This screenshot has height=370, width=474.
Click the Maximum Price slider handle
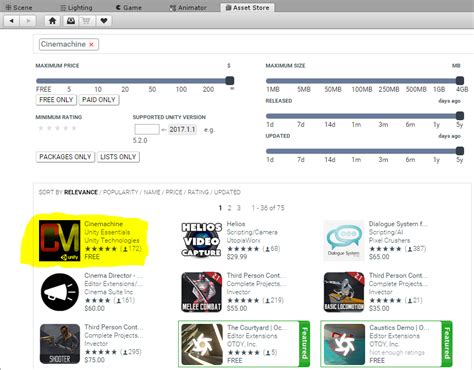[230, 81]
